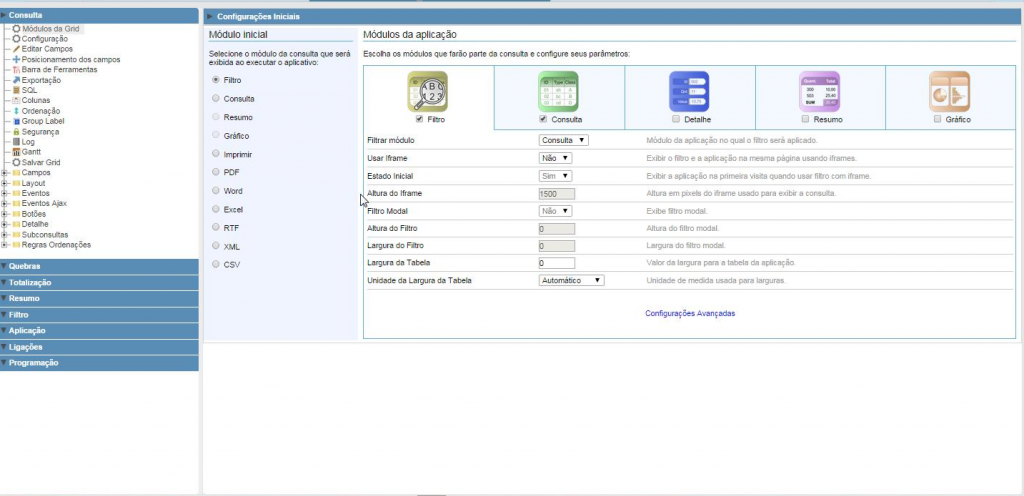Click the Gráfico module chart icon
1024x496 pixels.
950,90
